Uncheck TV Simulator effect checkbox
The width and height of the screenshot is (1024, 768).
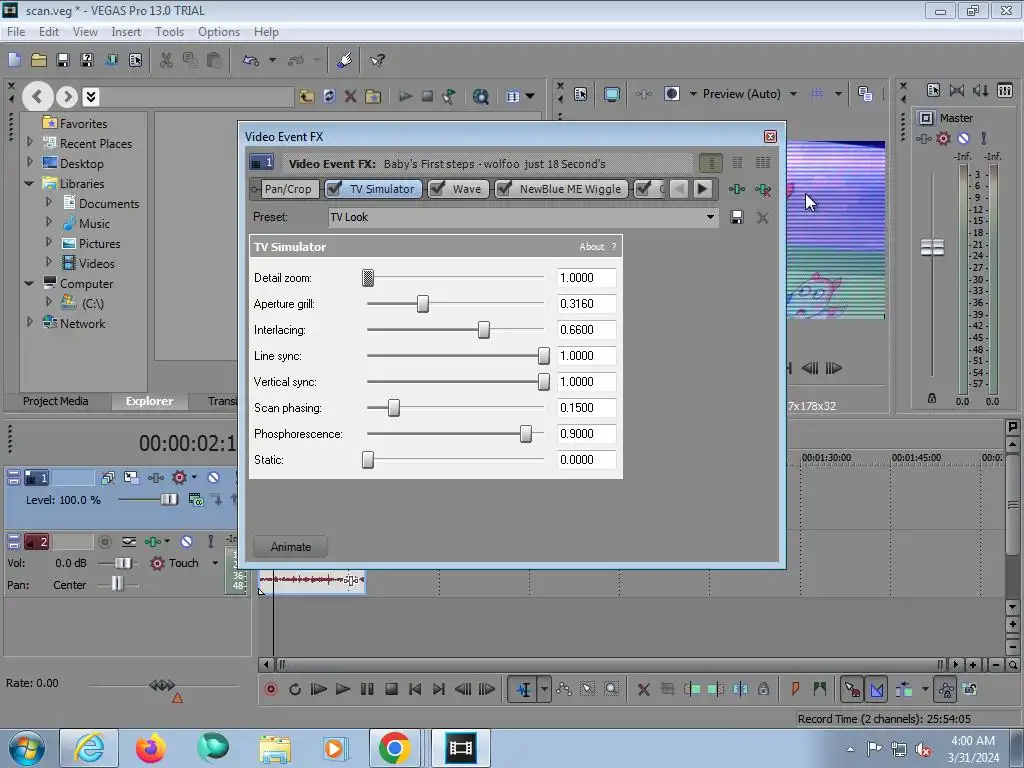click(334, 189)
